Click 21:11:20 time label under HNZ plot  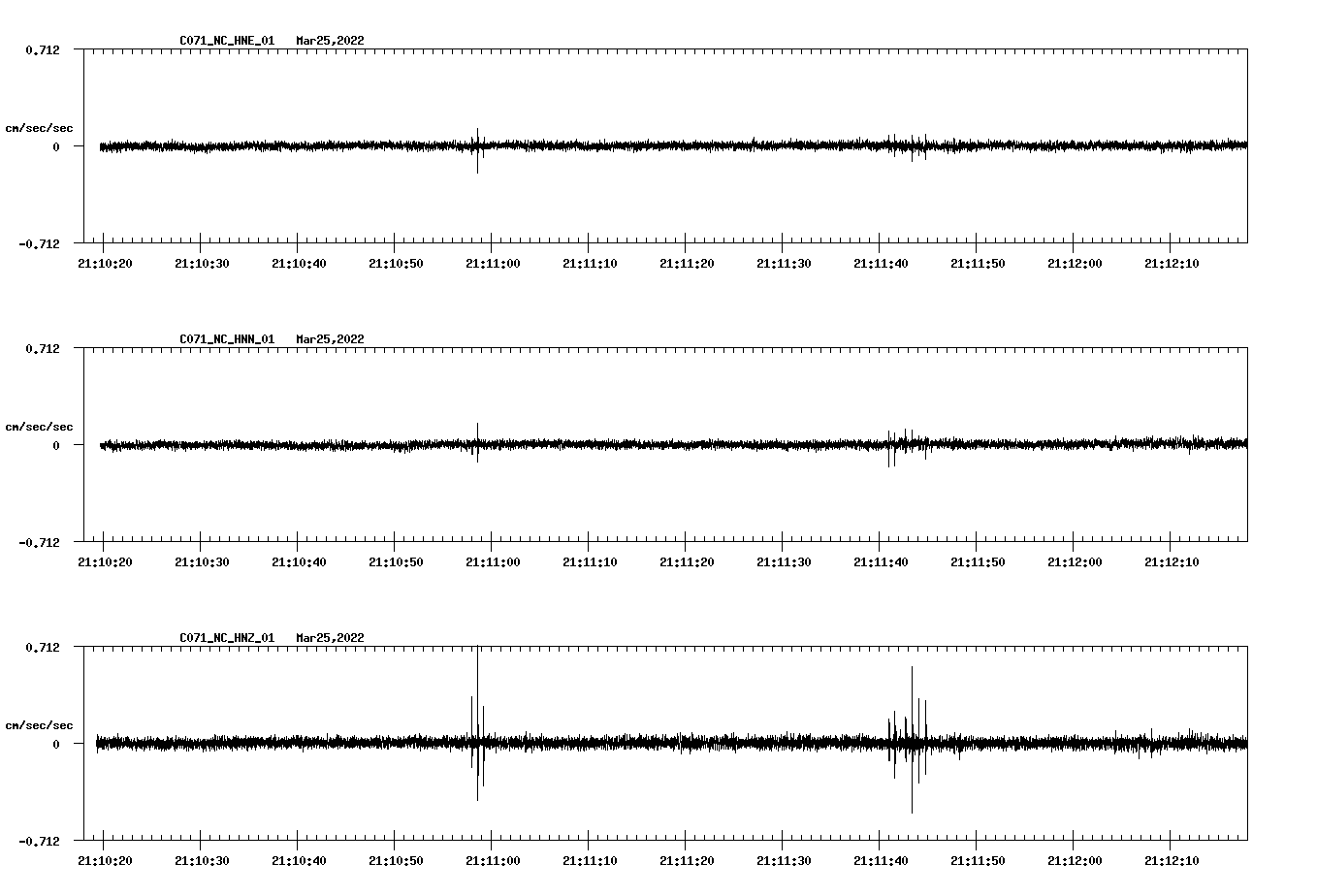tap(687, 861)
